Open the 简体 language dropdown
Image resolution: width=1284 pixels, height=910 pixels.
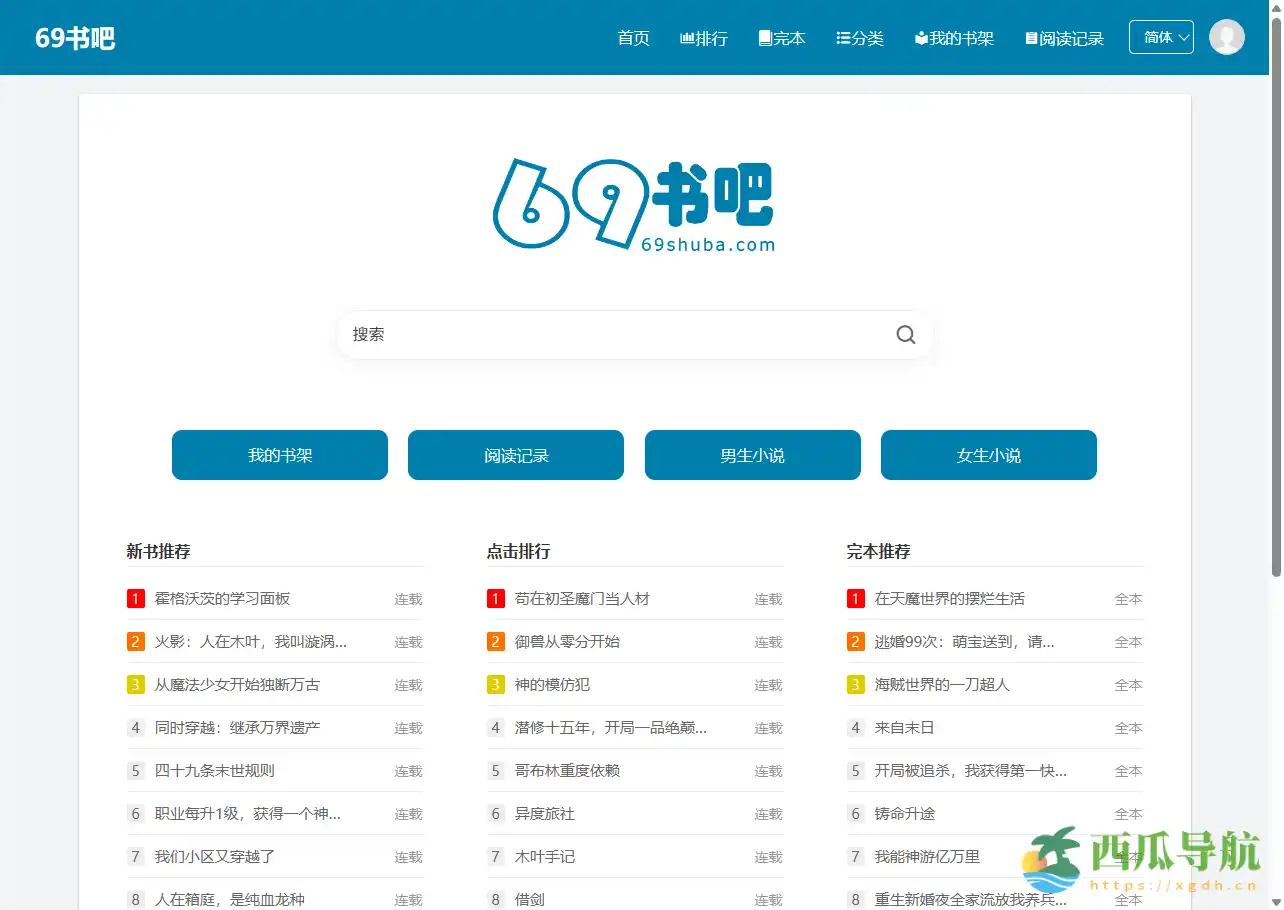tap(1161, 36)
